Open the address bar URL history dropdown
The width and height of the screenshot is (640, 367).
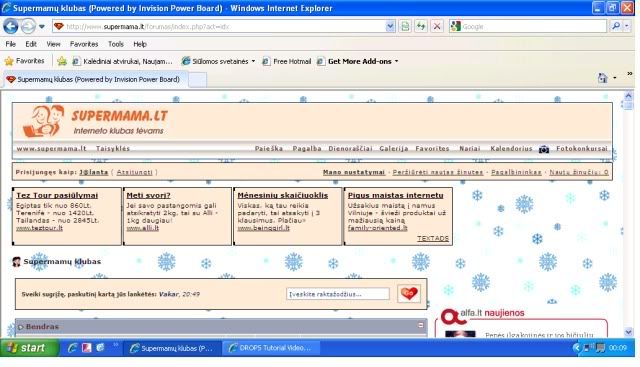click(390, 27)
